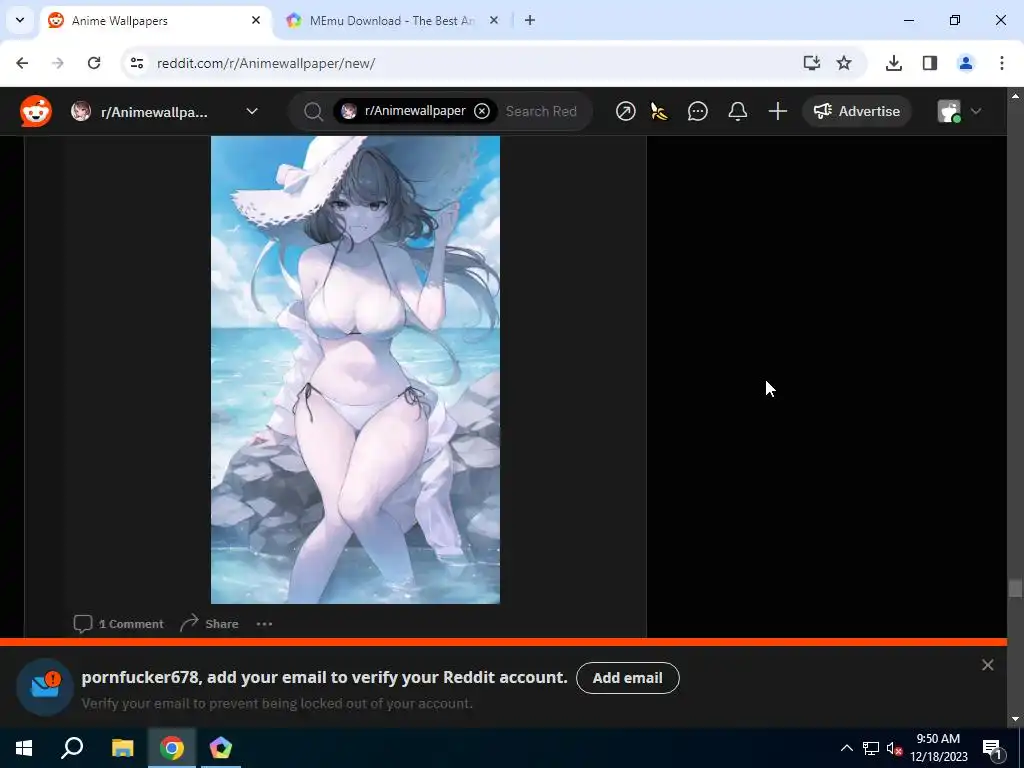
Task: View site information icon
Action: pos(136,63)
